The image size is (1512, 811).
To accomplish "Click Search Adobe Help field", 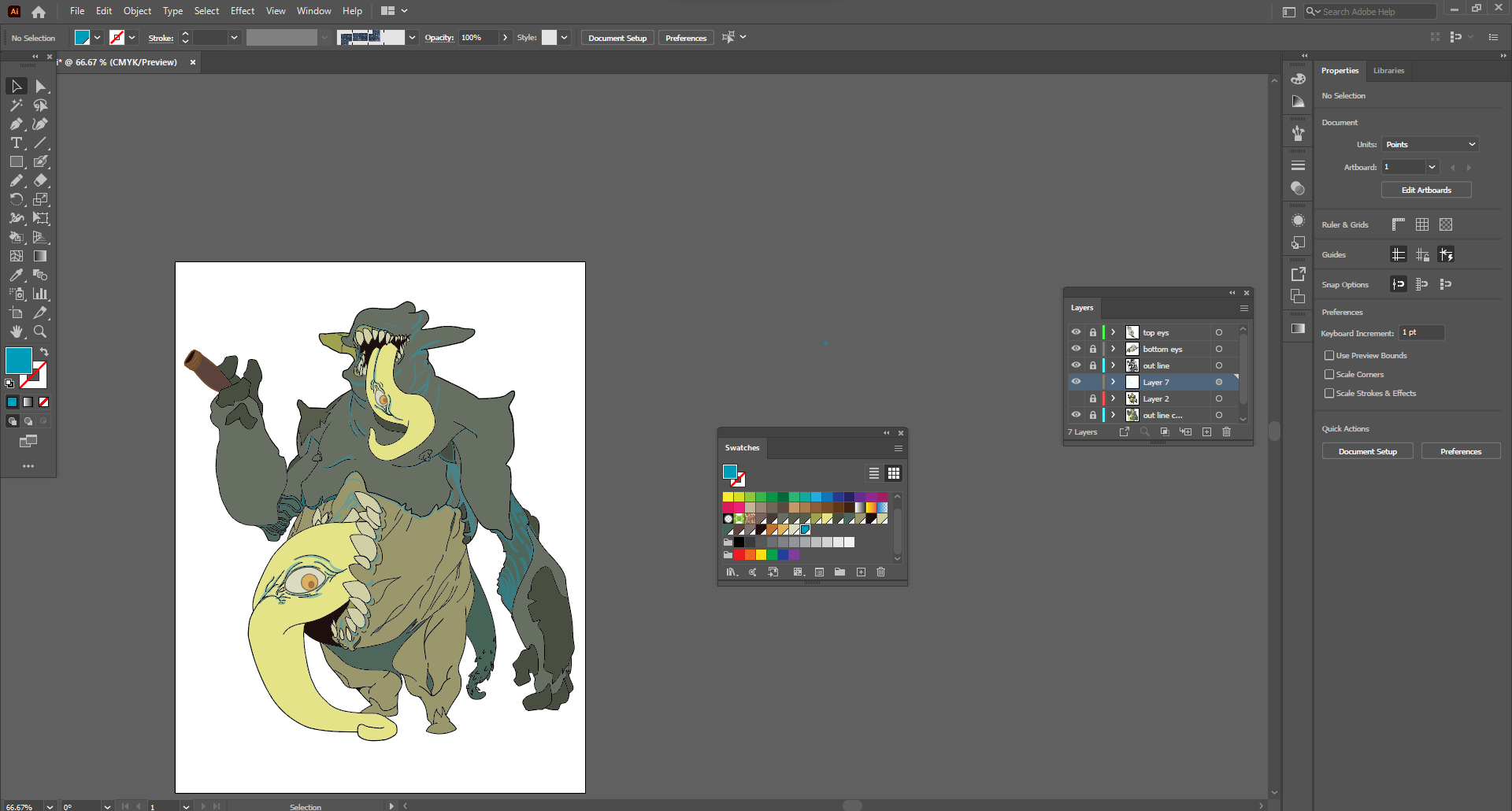I will click(1370, 11).
